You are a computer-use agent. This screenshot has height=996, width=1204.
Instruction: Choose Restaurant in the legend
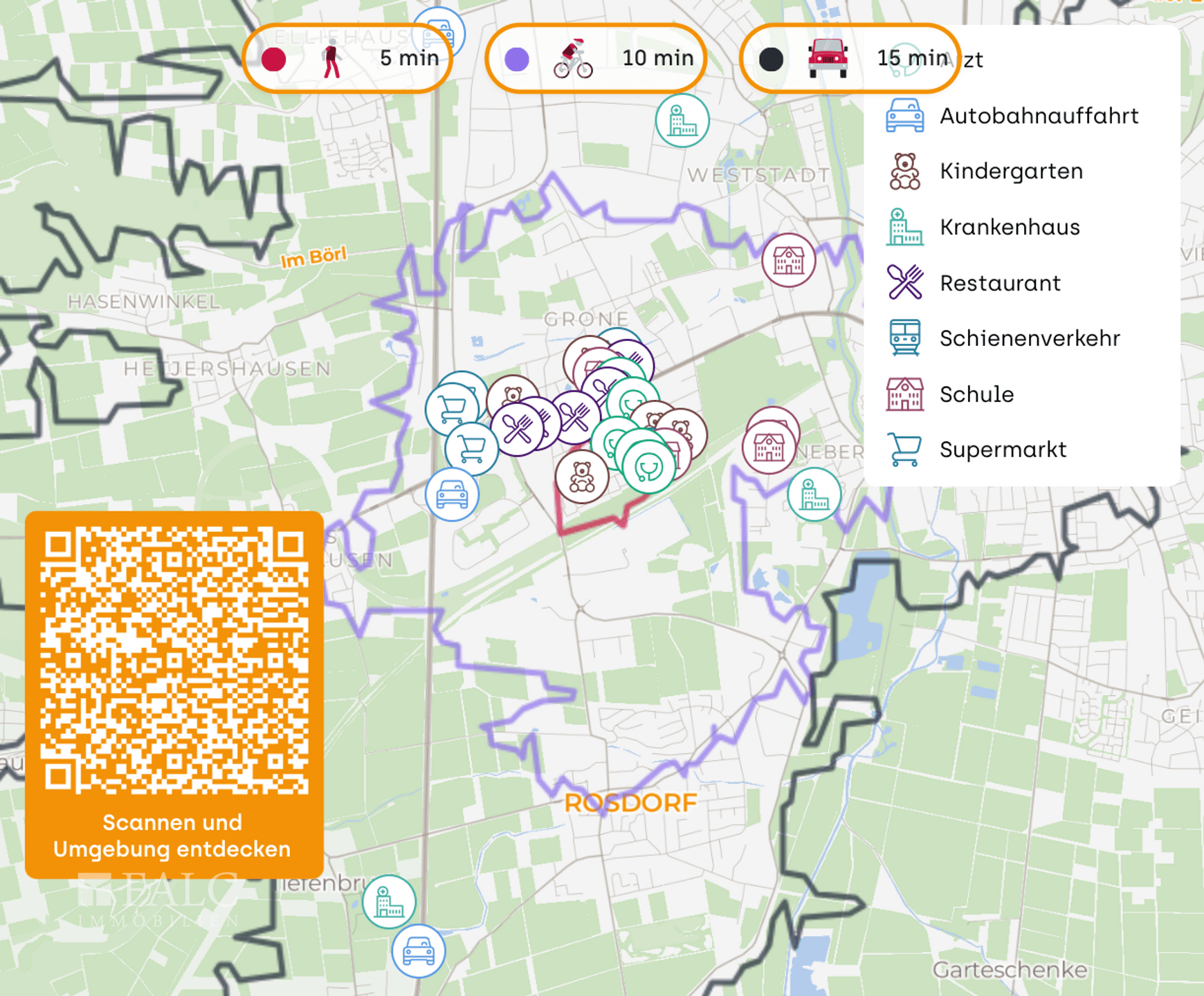(x=974, y=283)
